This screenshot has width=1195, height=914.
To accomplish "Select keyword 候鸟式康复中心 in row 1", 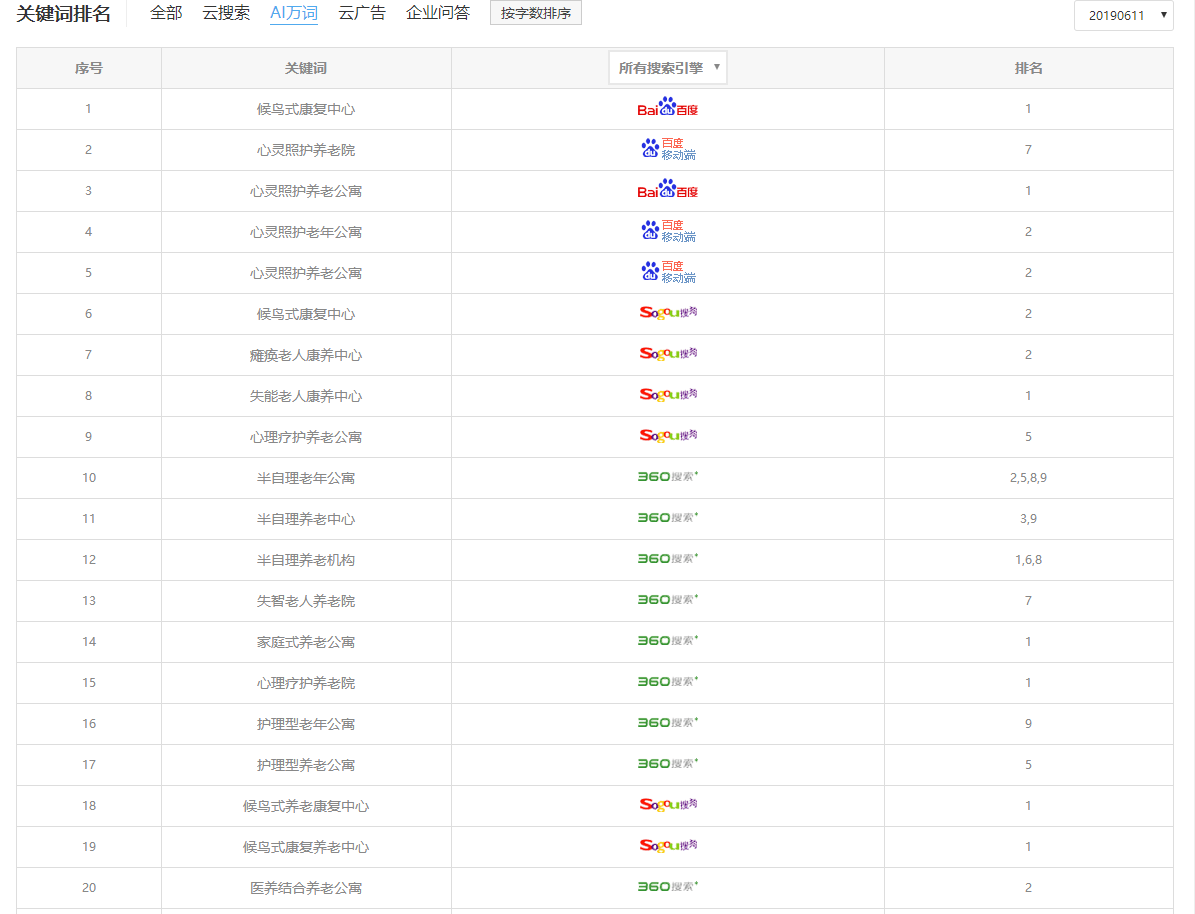I will click(306, 109).
